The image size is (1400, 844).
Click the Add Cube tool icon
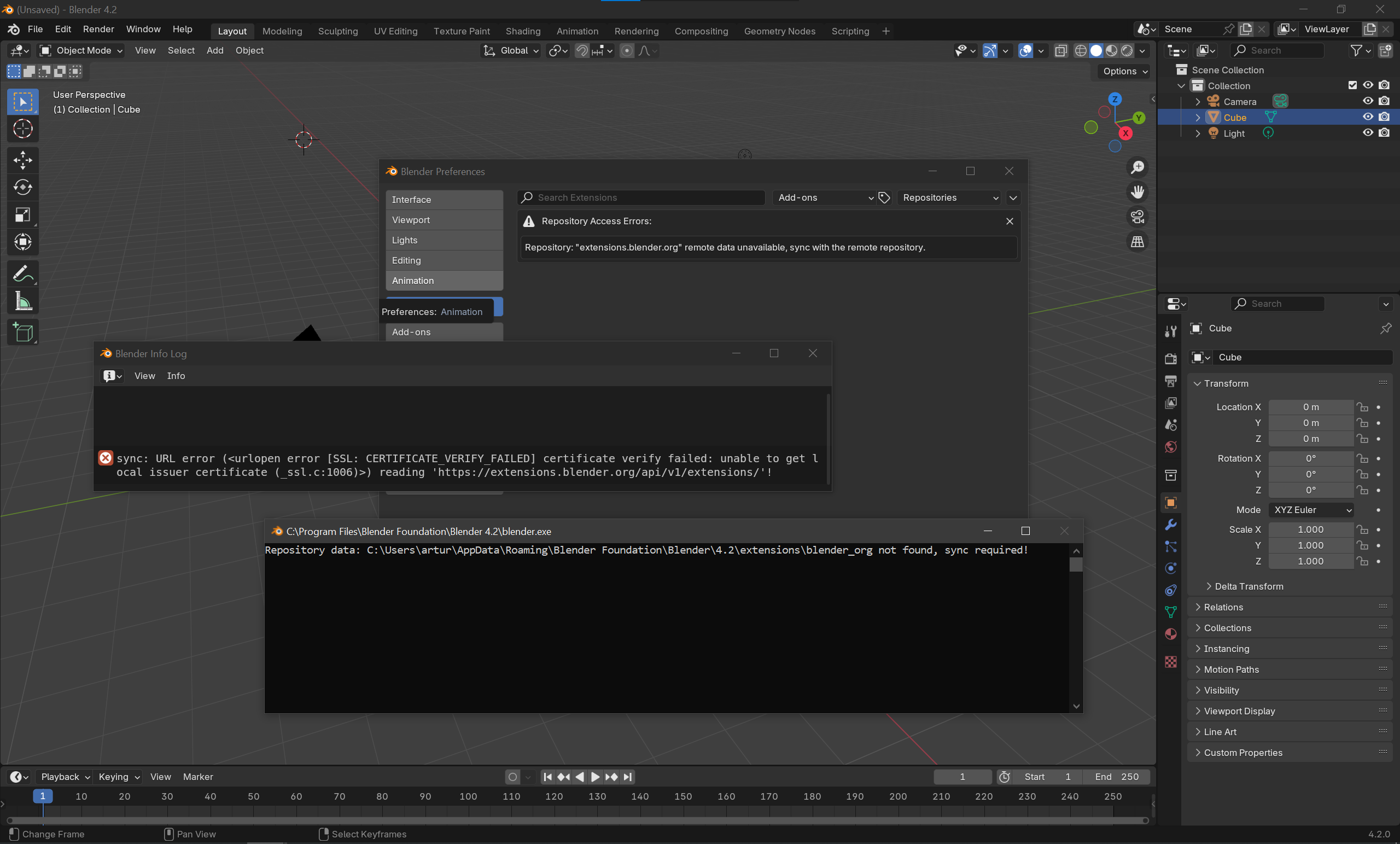(x=23, y=332)
